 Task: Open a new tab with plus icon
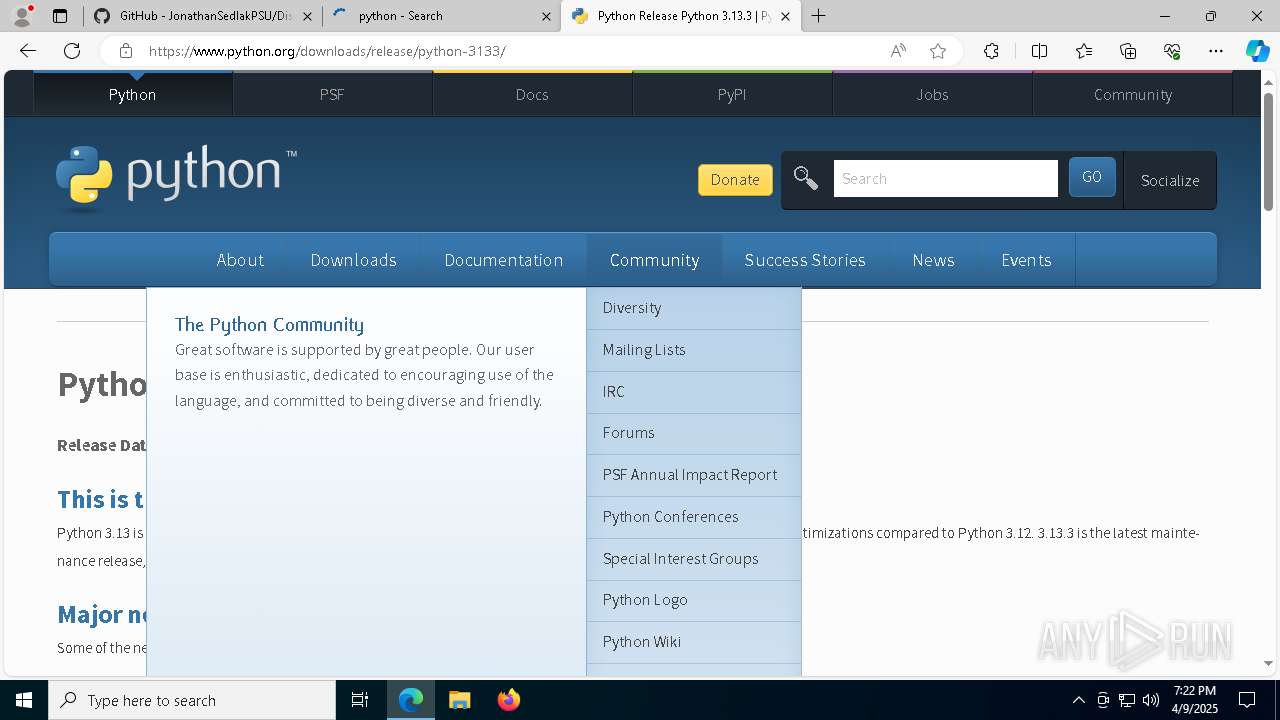pos(819,16)
